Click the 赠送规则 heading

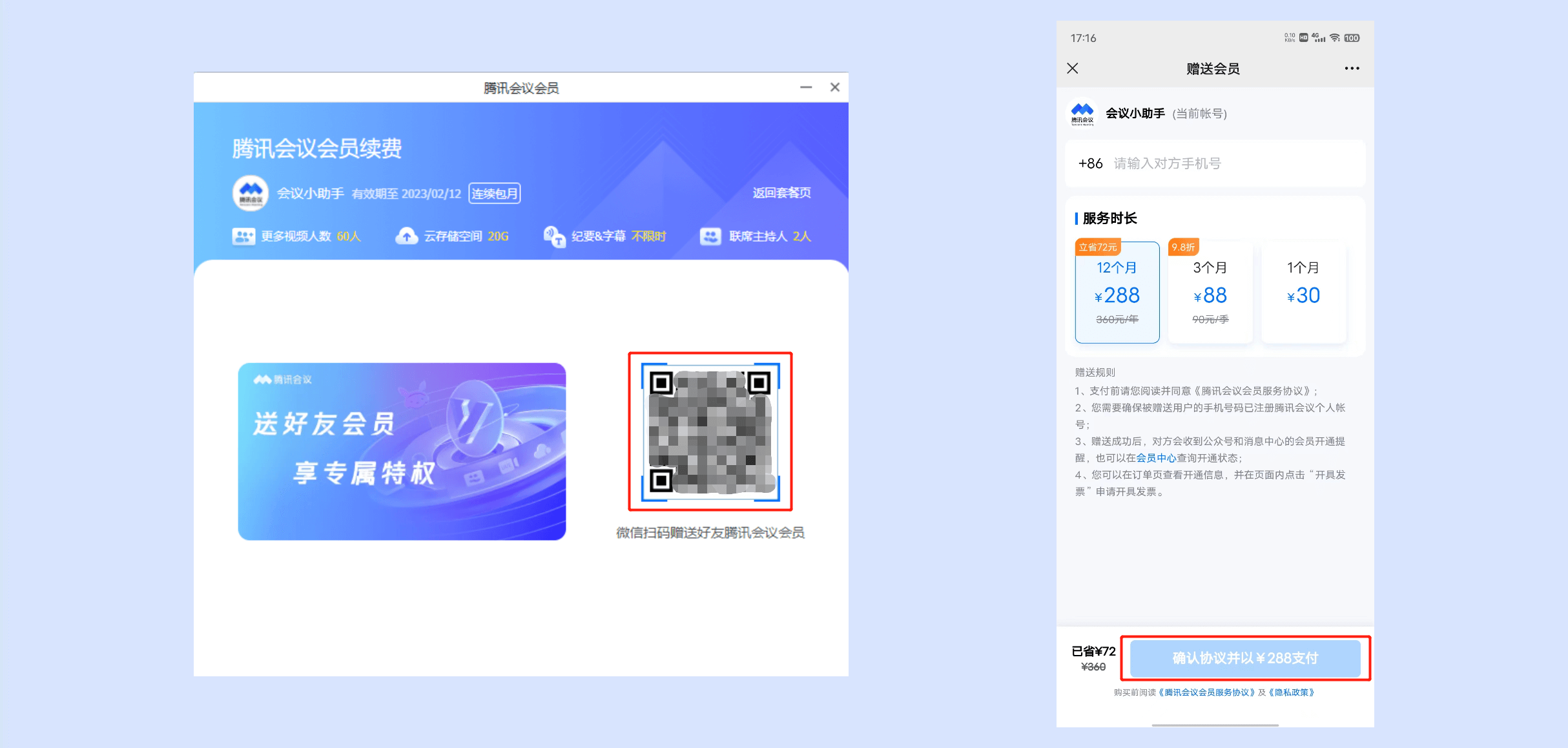click(x=1095, y=372)
